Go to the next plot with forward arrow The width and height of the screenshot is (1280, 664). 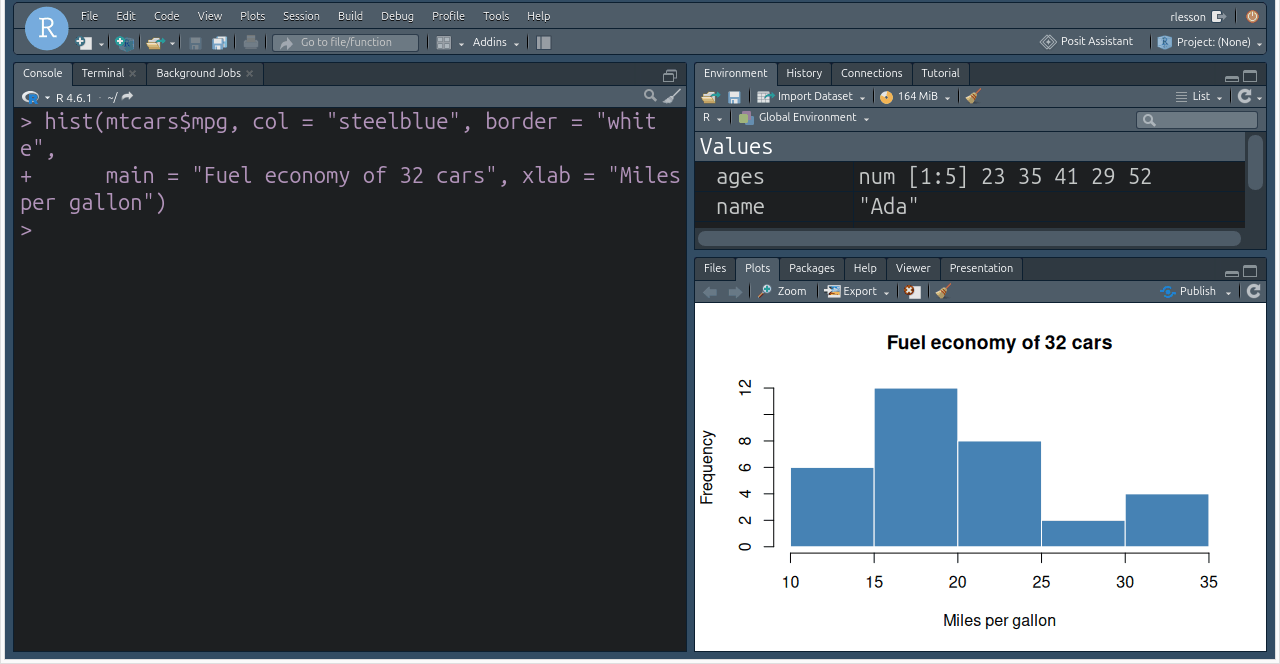click(x=735, y=291)
